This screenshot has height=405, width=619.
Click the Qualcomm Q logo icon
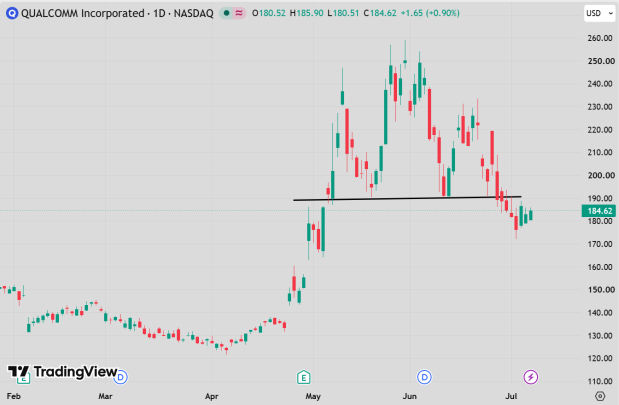12,13
